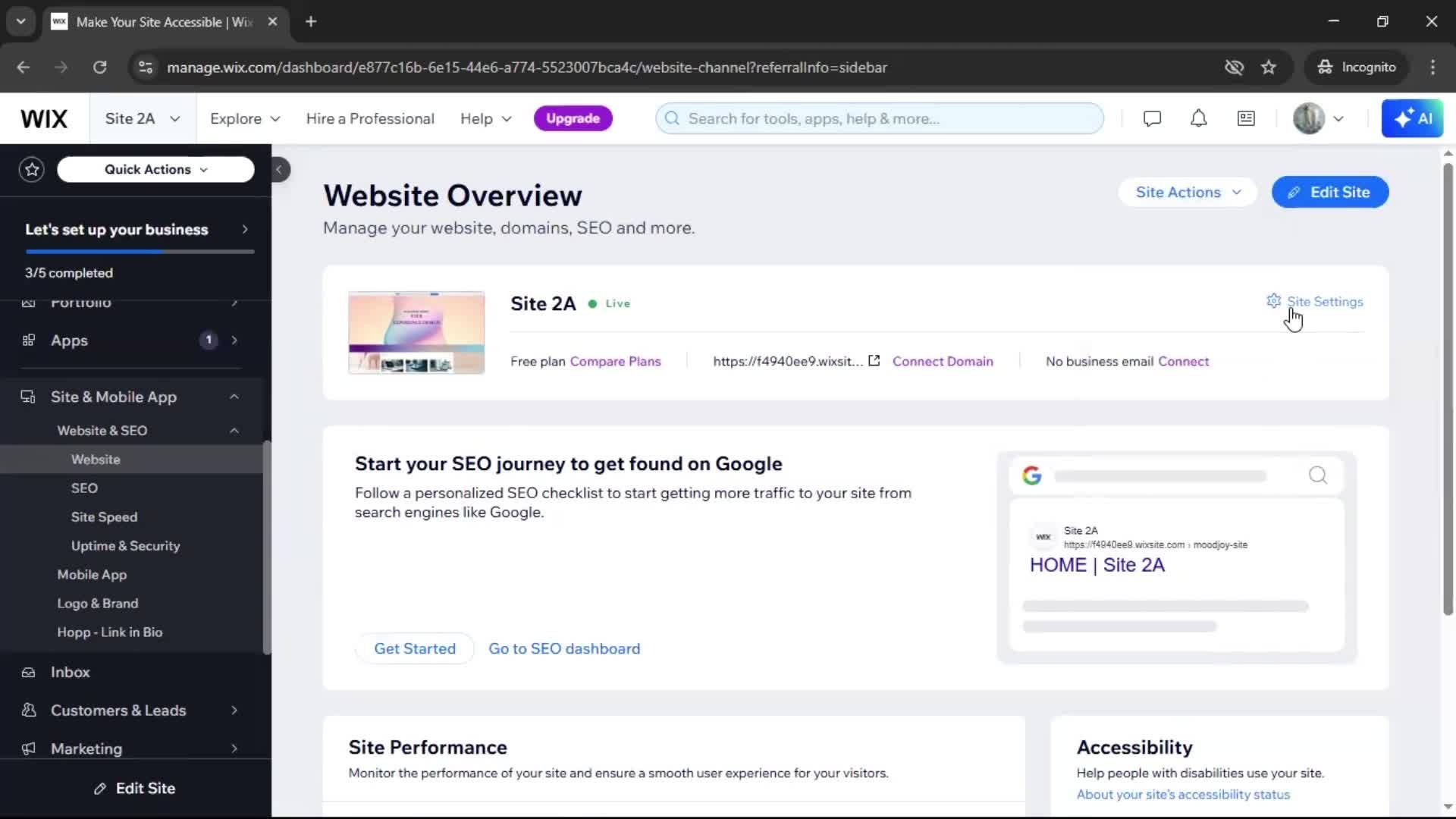Image resolution: width=1456 pixels, height=819 pixels.
Task: Open the AI assistant button
Action: pyautogui.click(x=1412, y=118)
